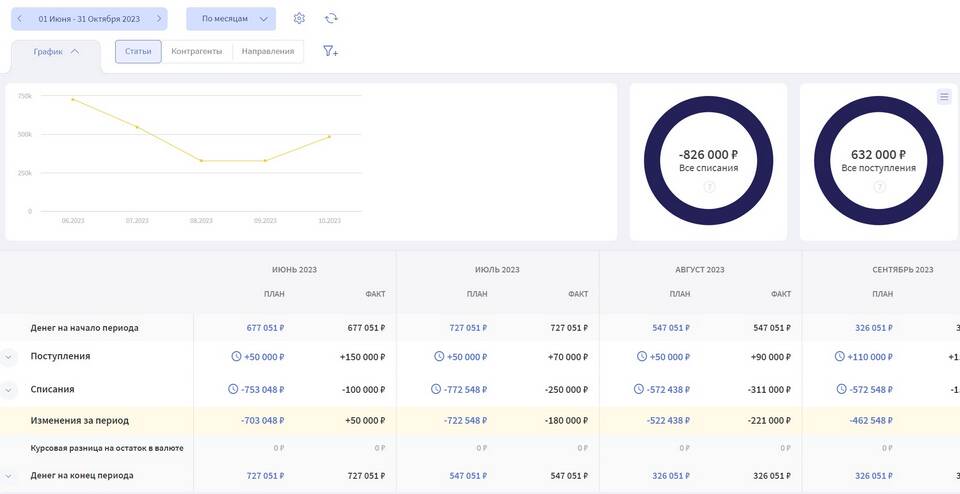The height and width of the screenshot is (494, 960).
Task: Select the Статьи tab
Action: 138,51
